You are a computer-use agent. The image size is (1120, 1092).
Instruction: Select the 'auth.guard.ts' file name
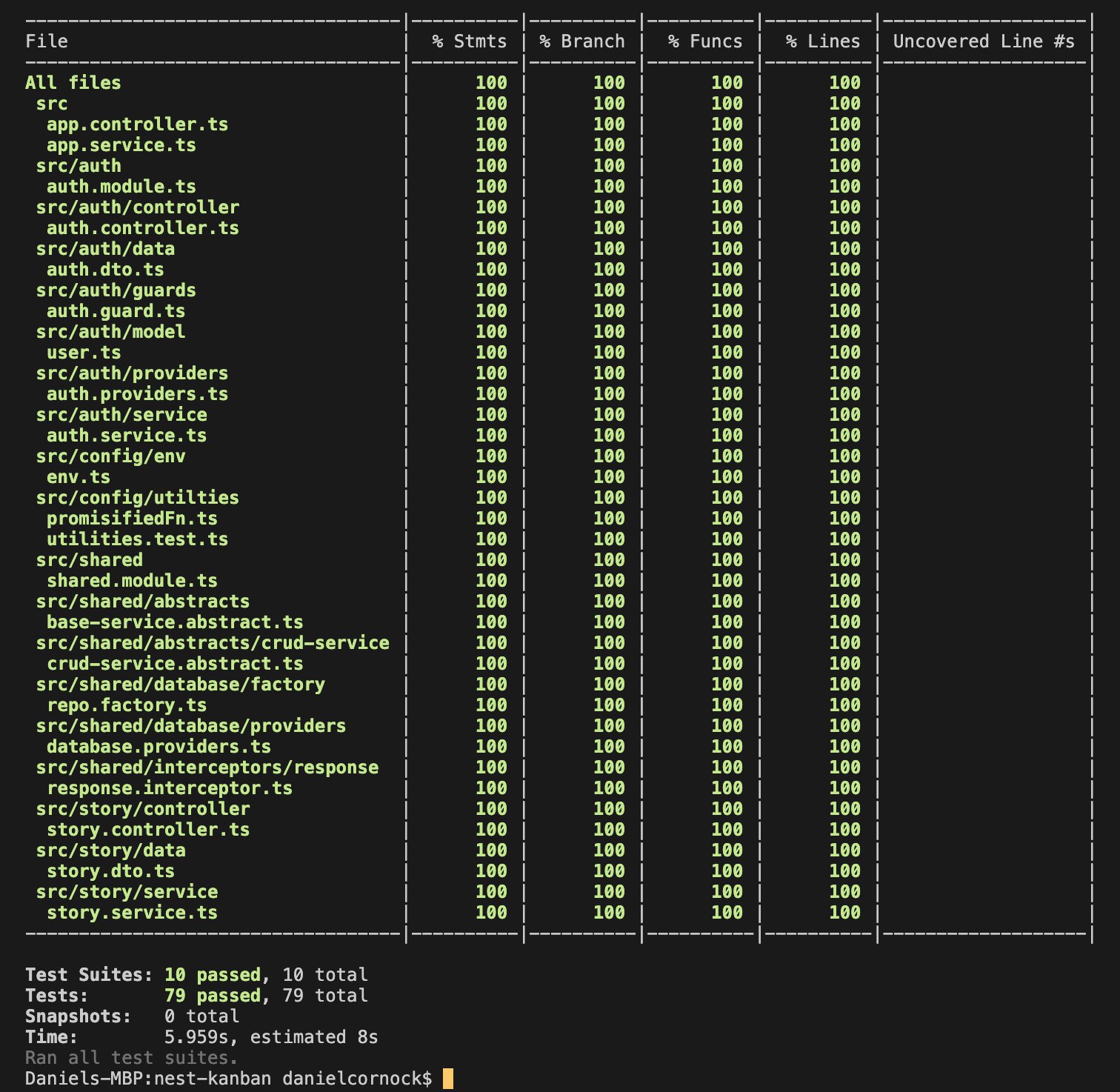[116, 310]
